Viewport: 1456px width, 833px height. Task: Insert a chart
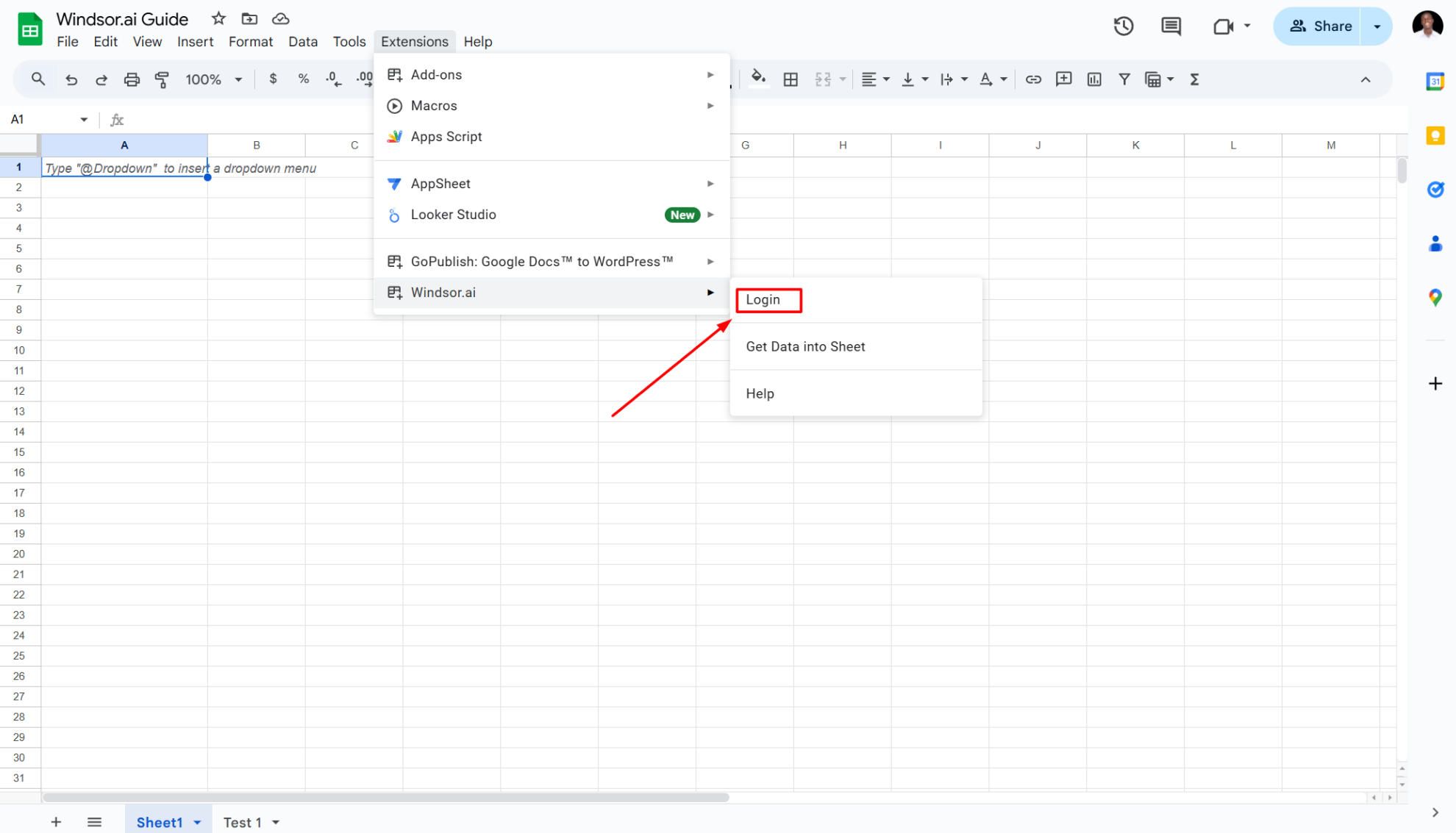click(x=1094, y=79)
